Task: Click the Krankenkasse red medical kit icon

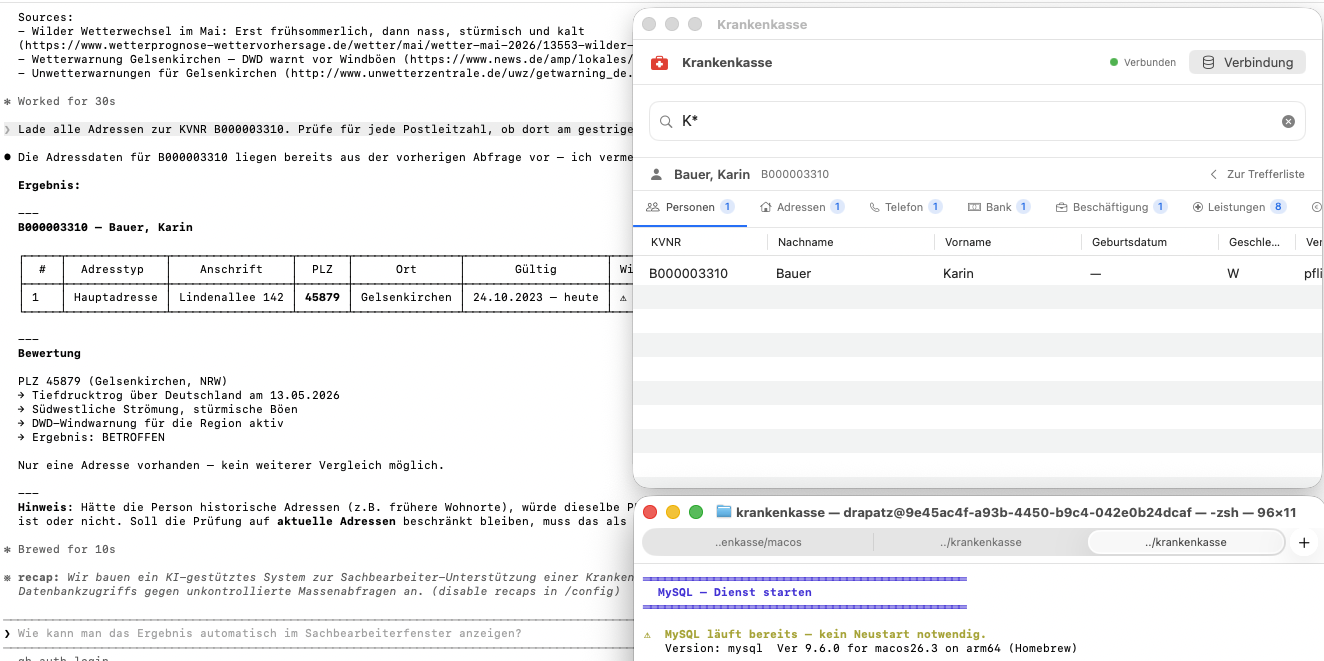Action: (659, 63)
